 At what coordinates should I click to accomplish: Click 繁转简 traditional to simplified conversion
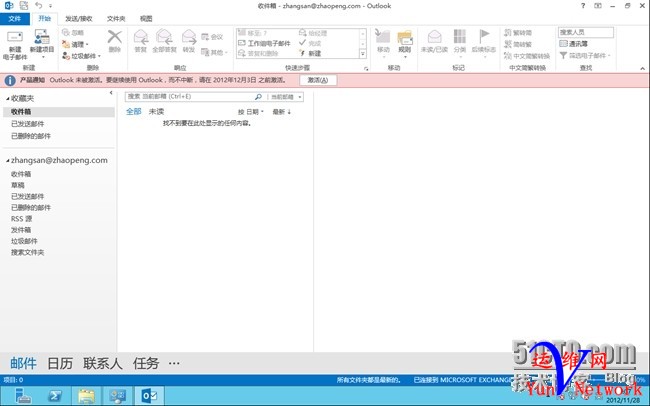point(518,32)
